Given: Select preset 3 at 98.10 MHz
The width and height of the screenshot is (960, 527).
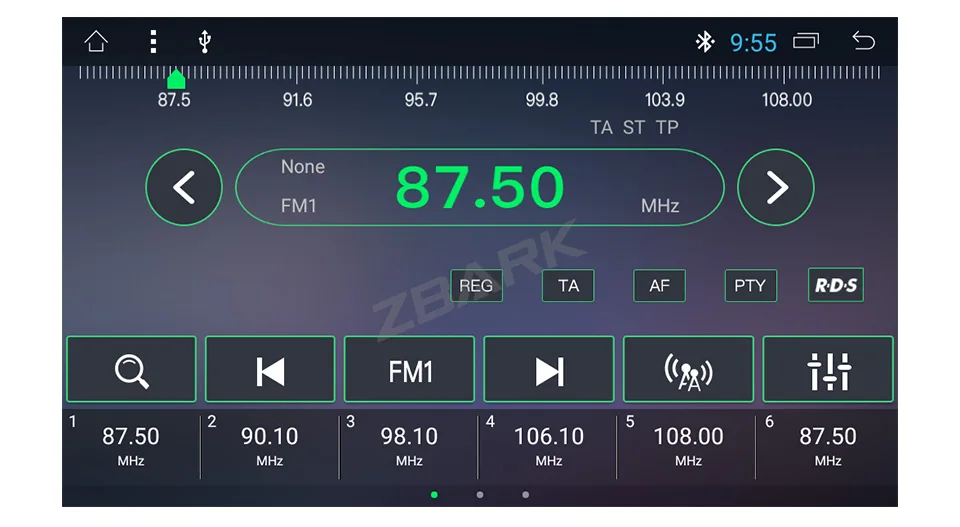Looking at the screenshot, I should point(409,447).
